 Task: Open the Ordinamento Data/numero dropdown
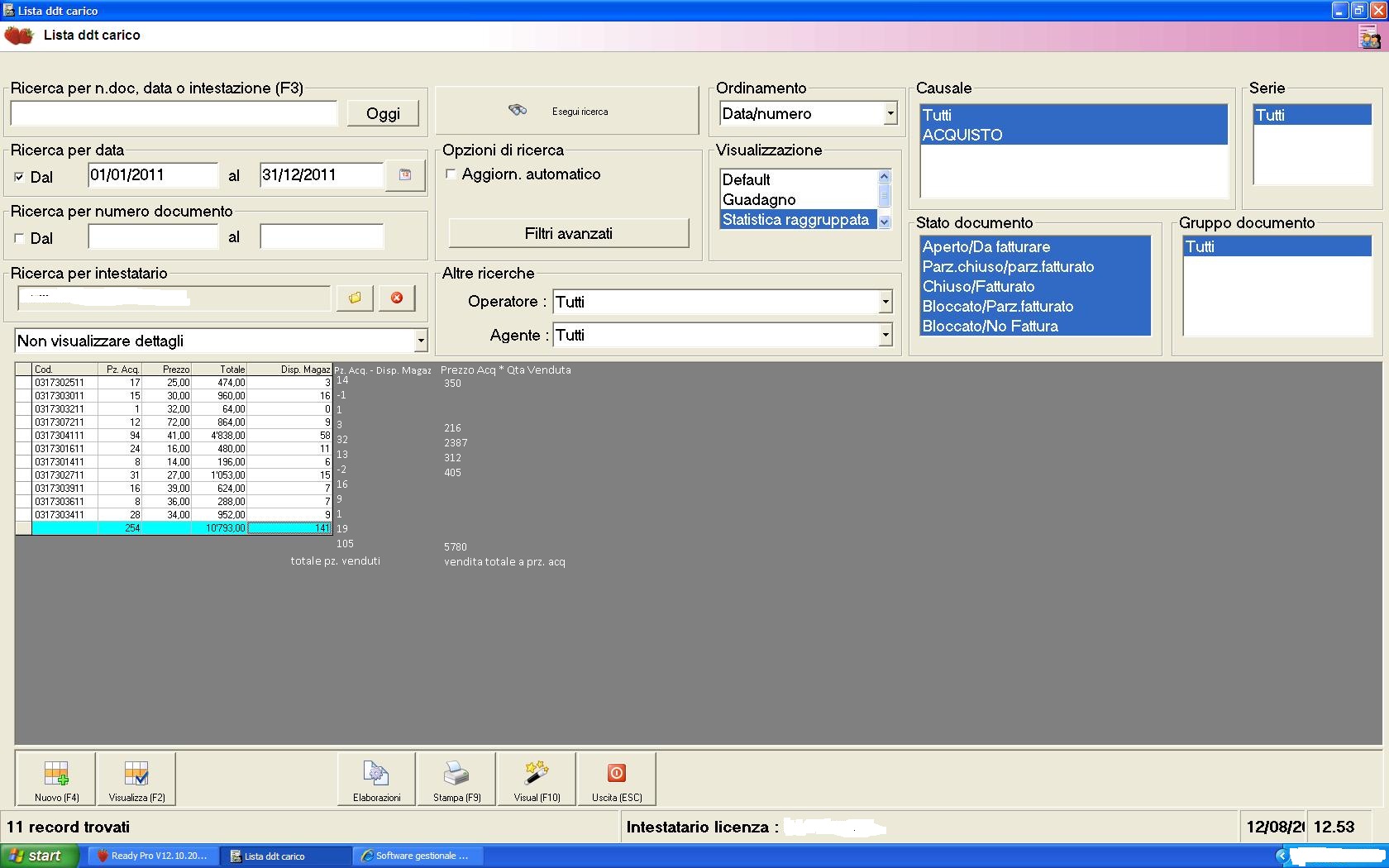pyautogui.click(x=890, y=113)
